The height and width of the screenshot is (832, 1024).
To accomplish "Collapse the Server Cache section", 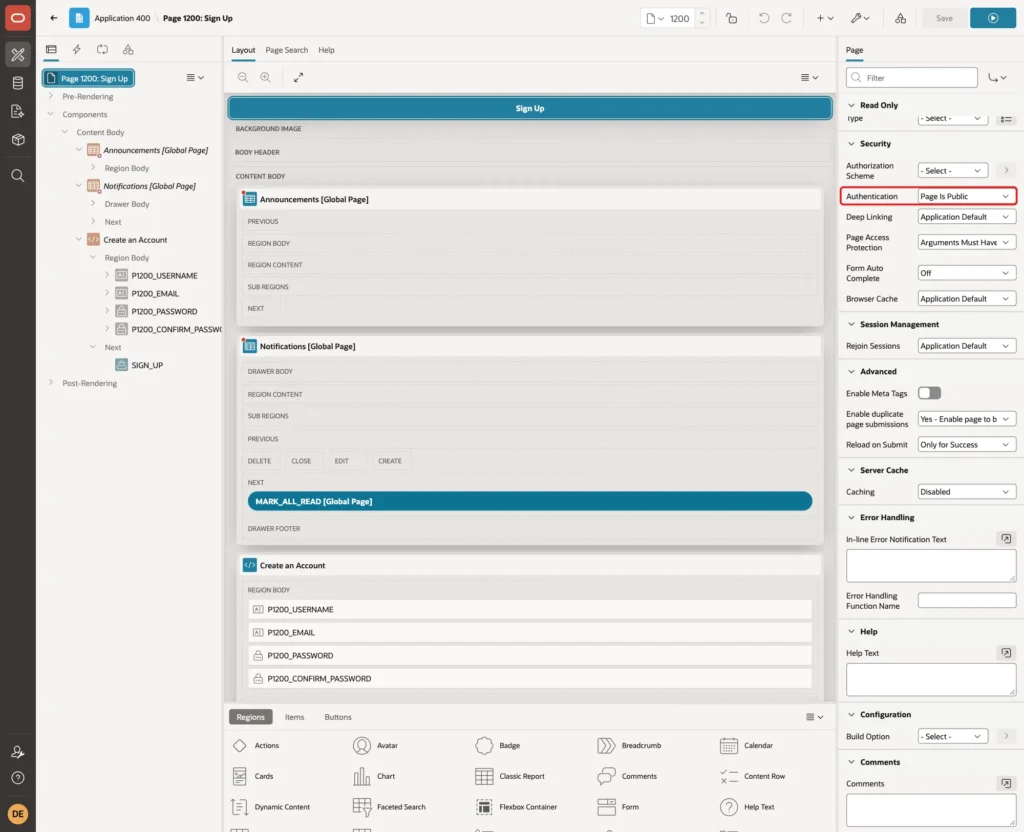I will click(x=851, y=470).
